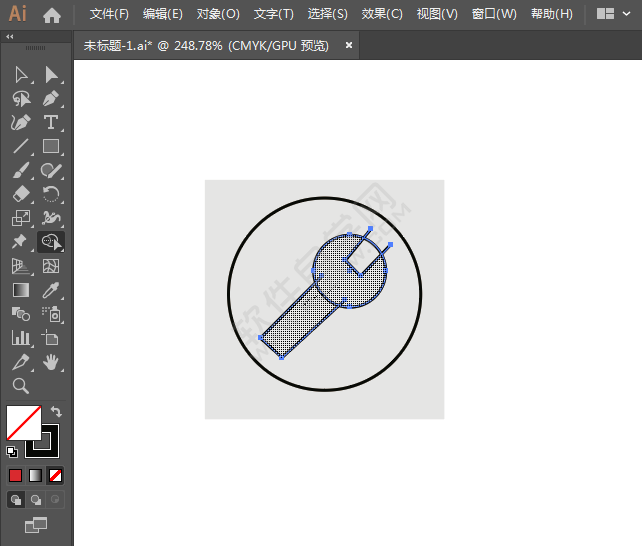Select the Direct Selection tool

point(51,75)
